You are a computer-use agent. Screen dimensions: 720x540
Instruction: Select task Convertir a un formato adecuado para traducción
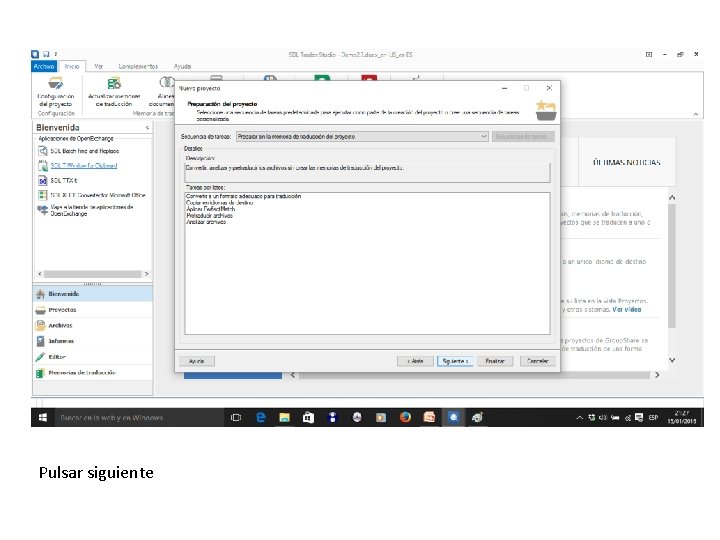[243, 196]
